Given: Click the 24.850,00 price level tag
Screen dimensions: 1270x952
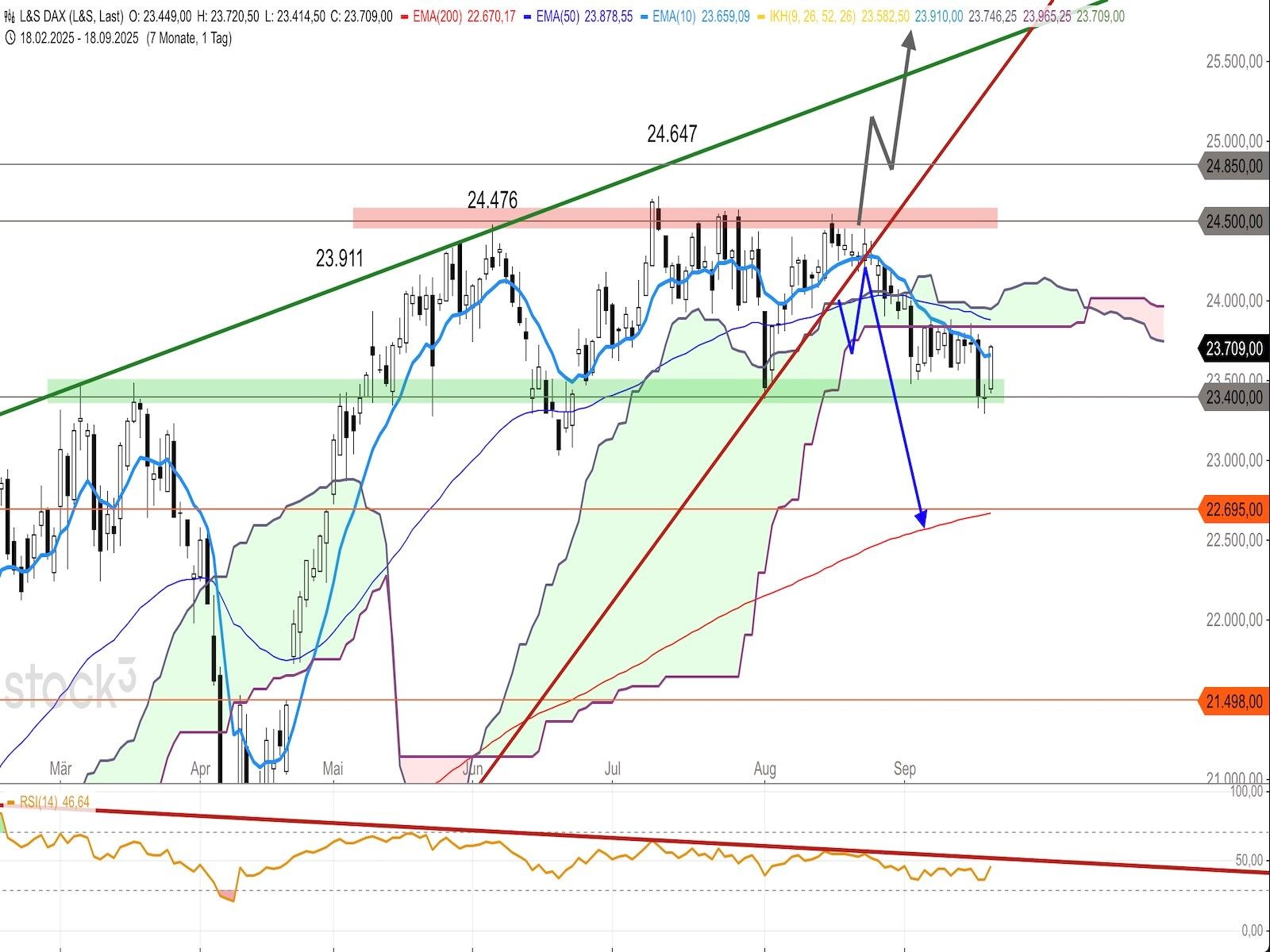Looking at the screenshot, I should (1233, 167).
